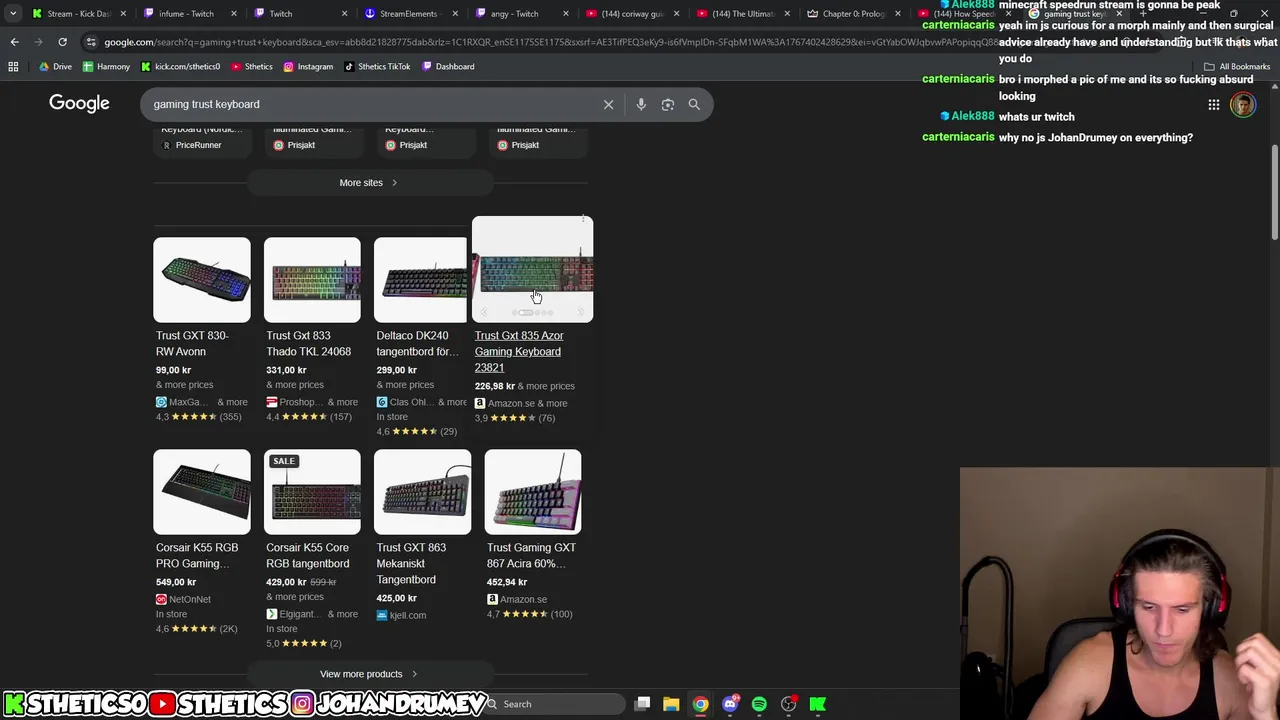Click price text 549,00 kr
Viewport: 1280px width, 720px height.
(x=176, y=582)
